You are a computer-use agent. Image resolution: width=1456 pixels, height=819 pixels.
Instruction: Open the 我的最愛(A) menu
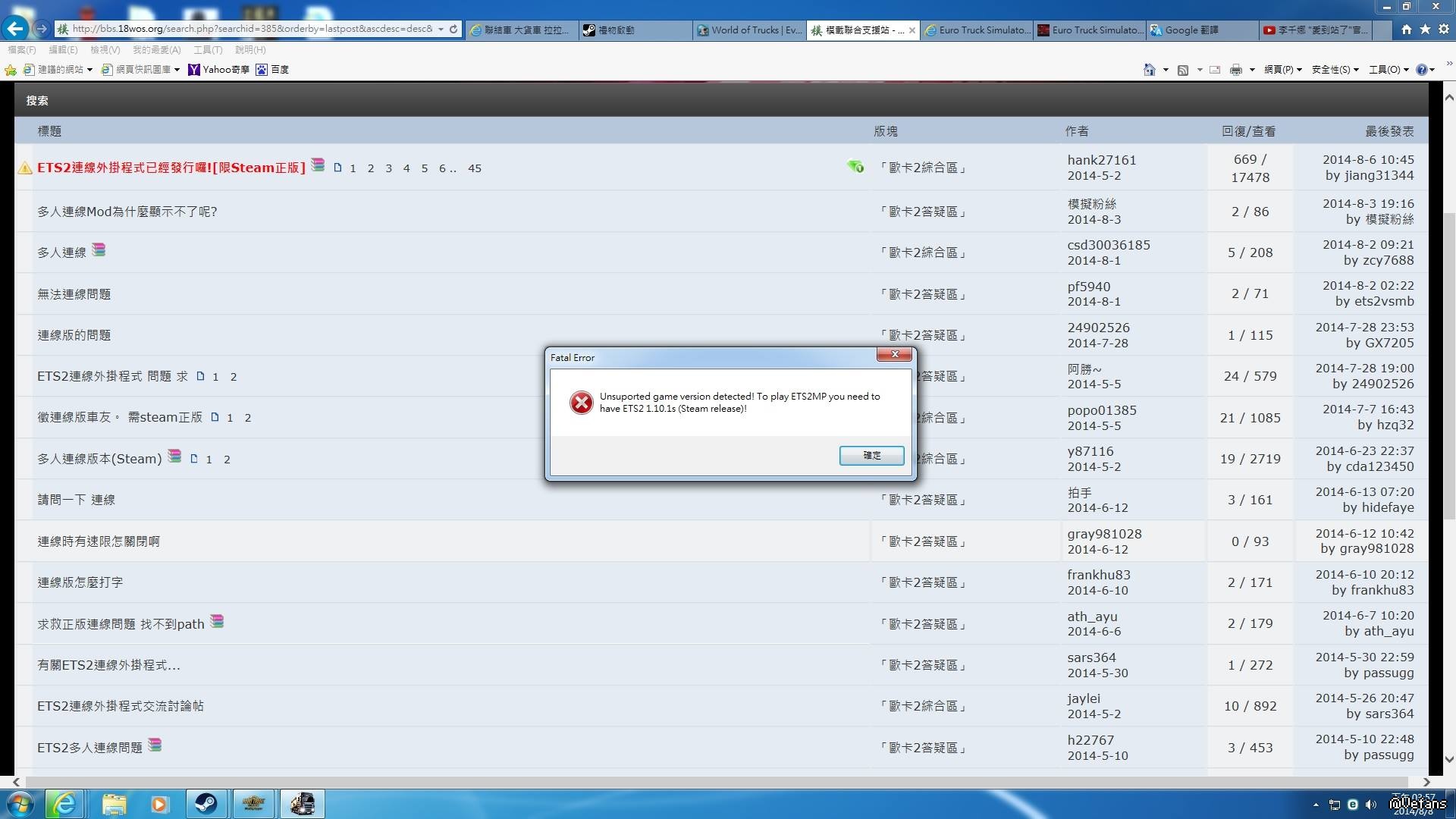[x=156, y=50]
